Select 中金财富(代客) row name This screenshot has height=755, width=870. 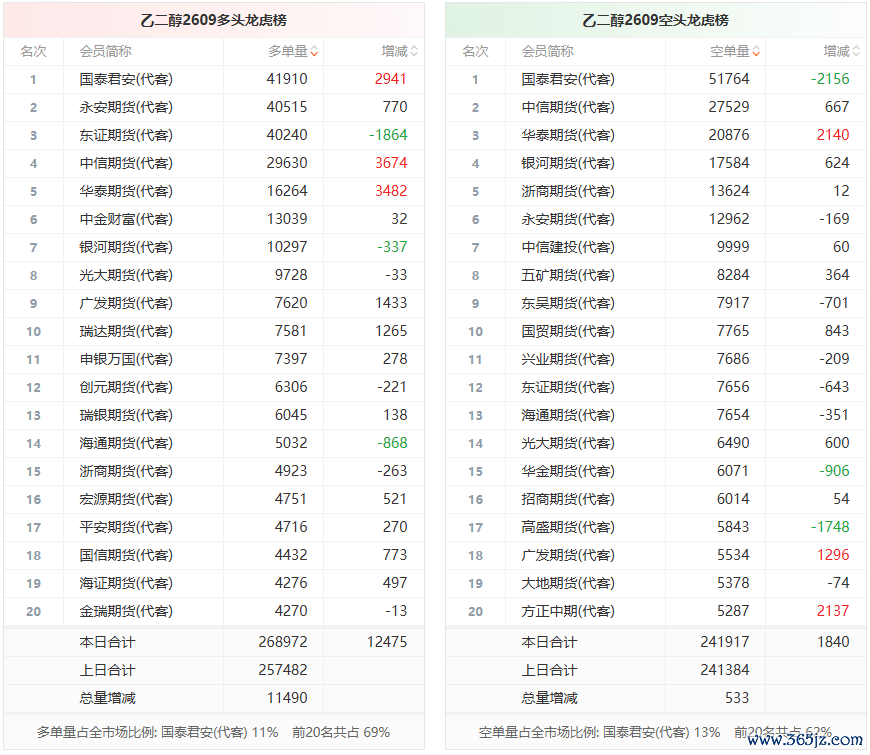pyautogui.click(x=126, y=219)
